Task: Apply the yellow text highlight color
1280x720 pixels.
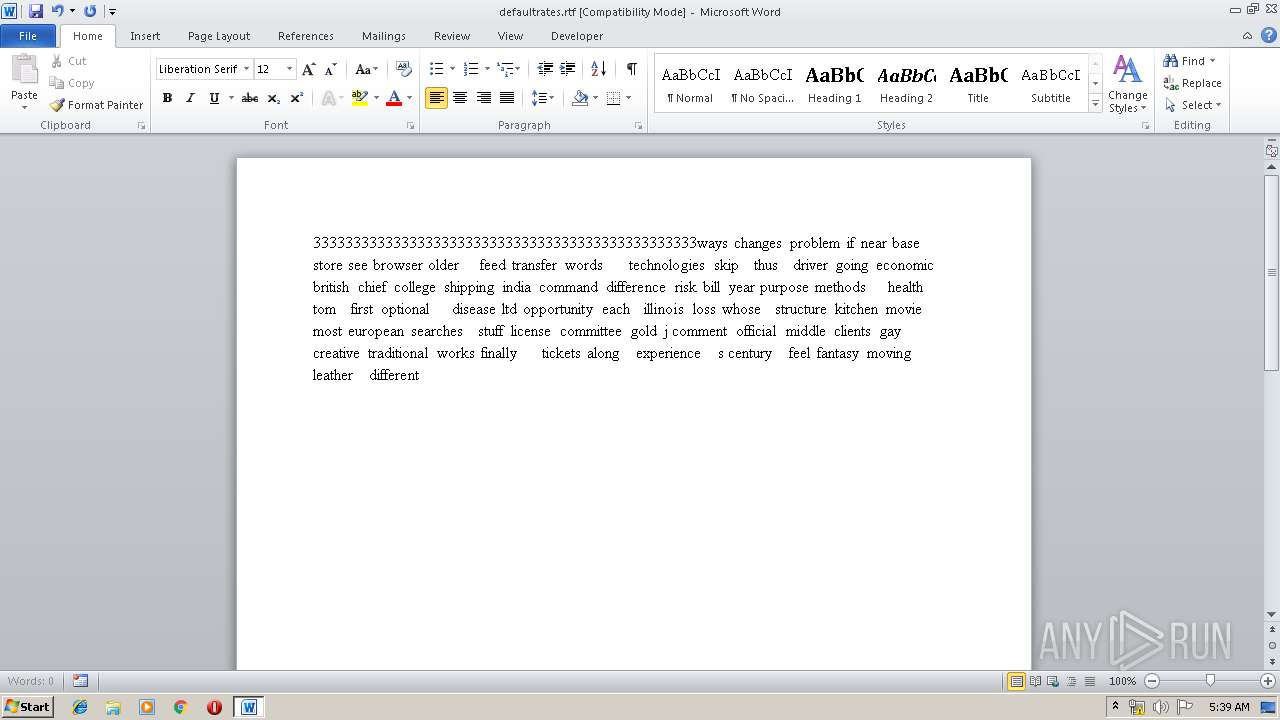Action: coord(360,98)
